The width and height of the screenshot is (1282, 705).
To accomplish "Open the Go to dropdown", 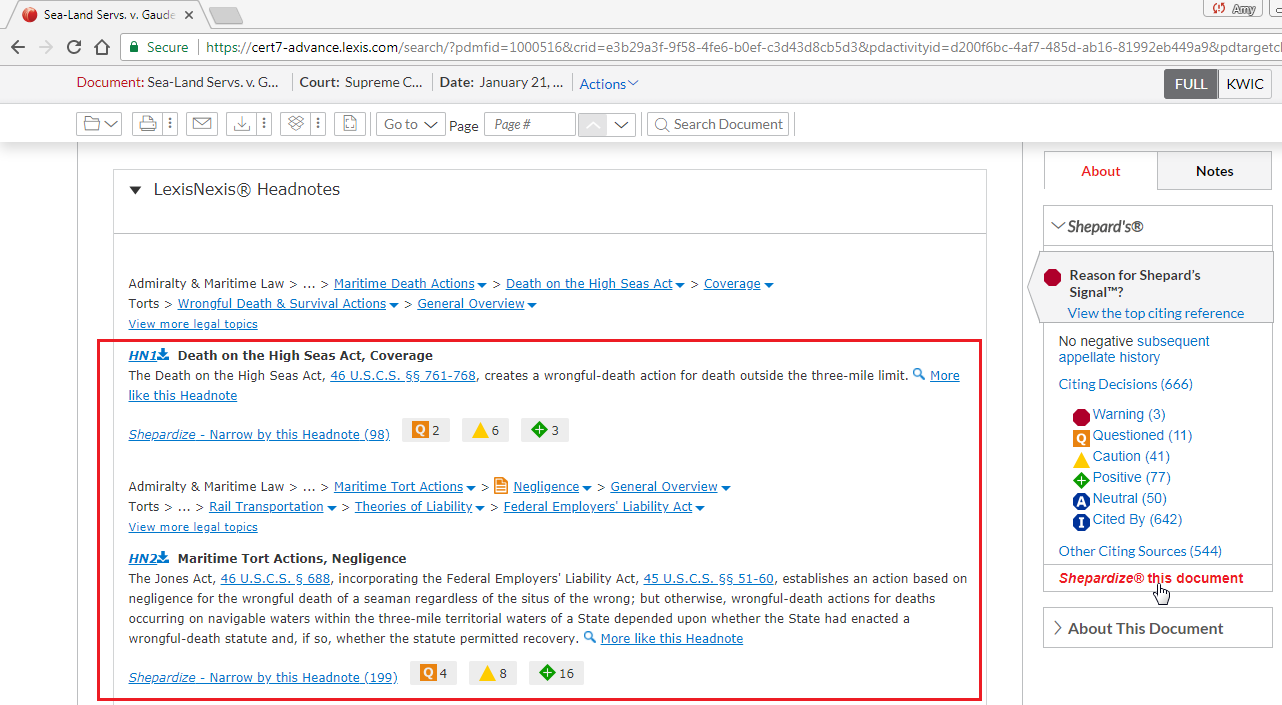I will pos(411,124).
